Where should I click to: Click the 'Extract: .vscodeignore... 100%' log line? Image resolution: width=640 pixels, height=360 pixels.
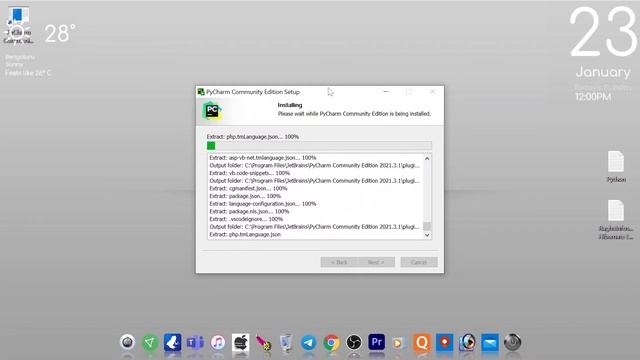[x=246, y=219]
